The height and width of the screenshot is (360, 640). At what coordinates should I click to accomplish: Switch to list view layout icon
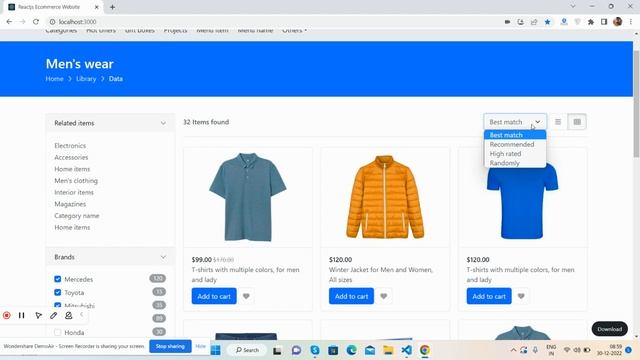(558, 122)
